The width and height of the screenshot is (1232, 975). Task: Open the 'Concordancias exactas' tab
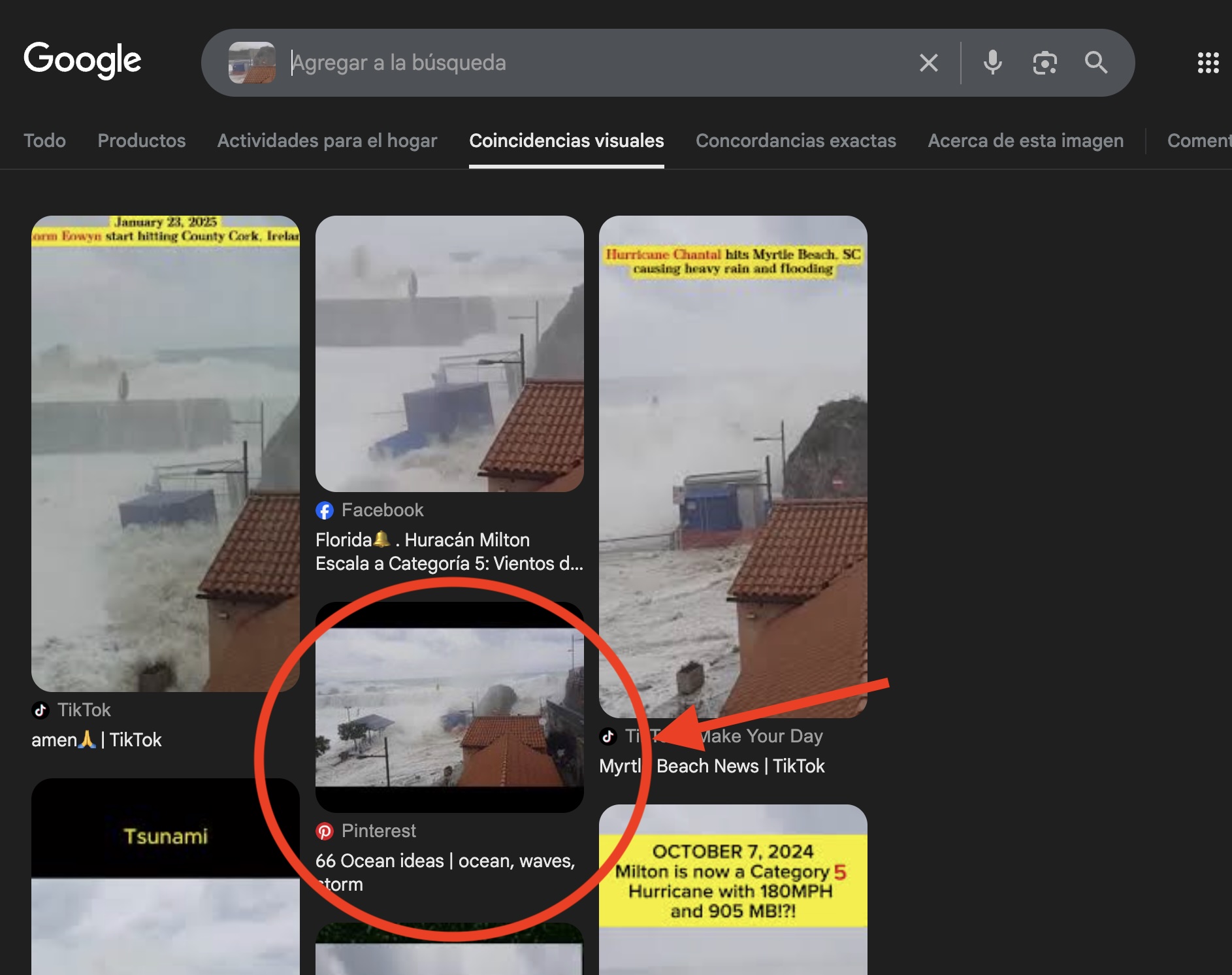(796, 140)
